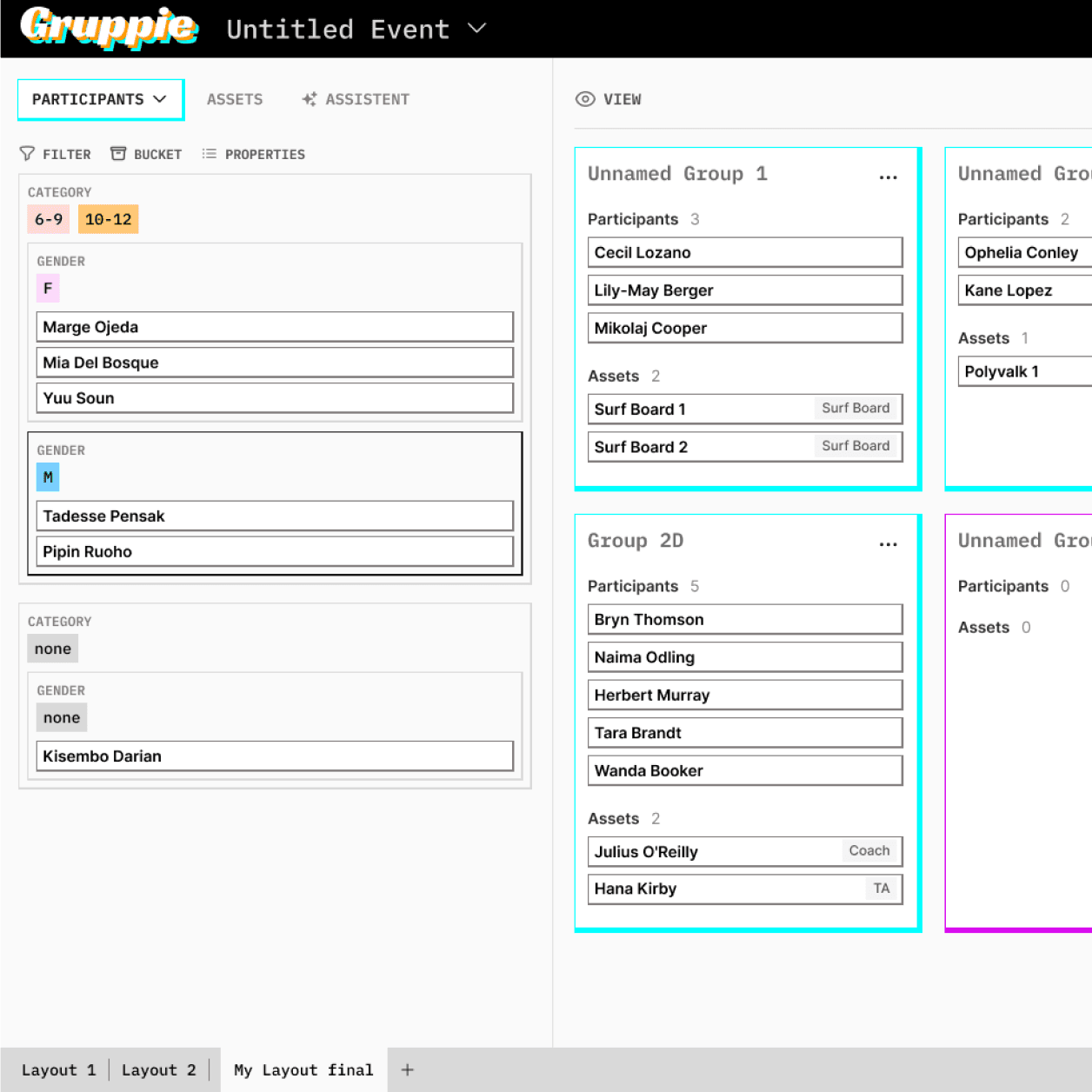Activate the Assistent sparkle icon
This screenshot has width=1092, height=1092.
309,99
